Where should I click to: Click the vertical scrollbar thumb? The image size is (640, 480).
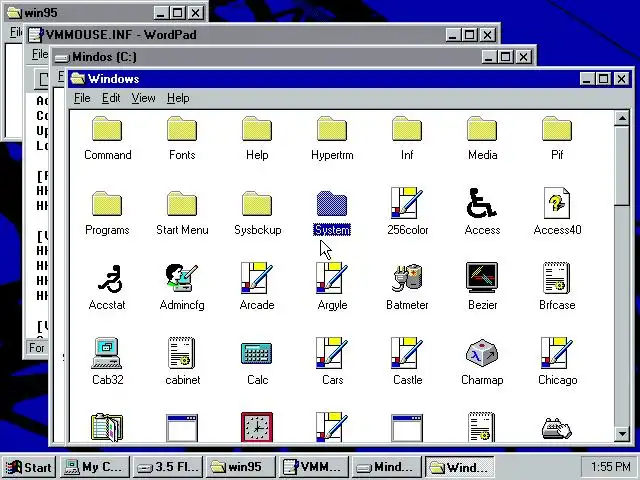pos(622,166)
